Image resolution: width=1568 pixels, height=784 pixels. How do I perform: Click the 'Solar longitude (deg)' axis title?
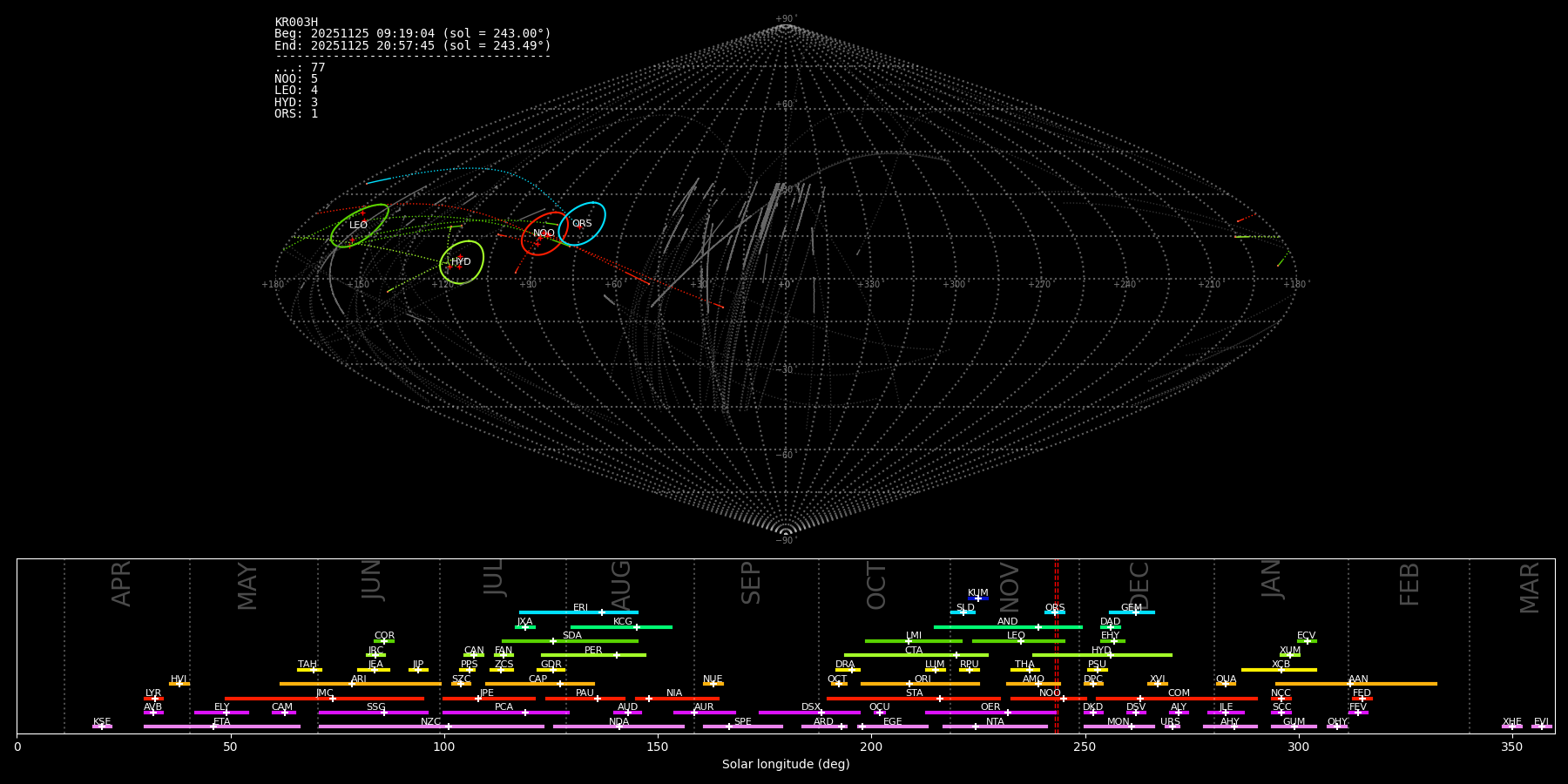(786, 765)
